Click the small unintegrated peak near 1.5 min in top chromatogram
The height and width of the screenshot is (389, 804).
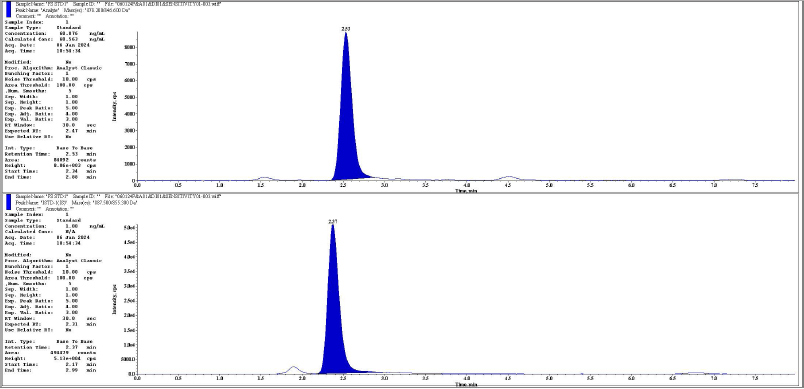coord(265,178)
